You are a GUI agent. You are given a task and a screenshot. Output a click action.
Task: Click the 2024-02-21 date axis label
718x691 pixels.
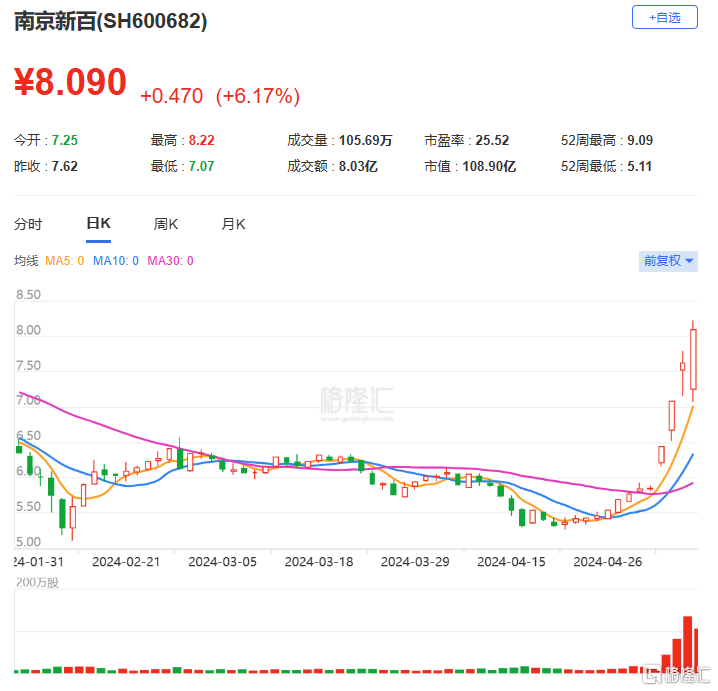coord(126,562)
